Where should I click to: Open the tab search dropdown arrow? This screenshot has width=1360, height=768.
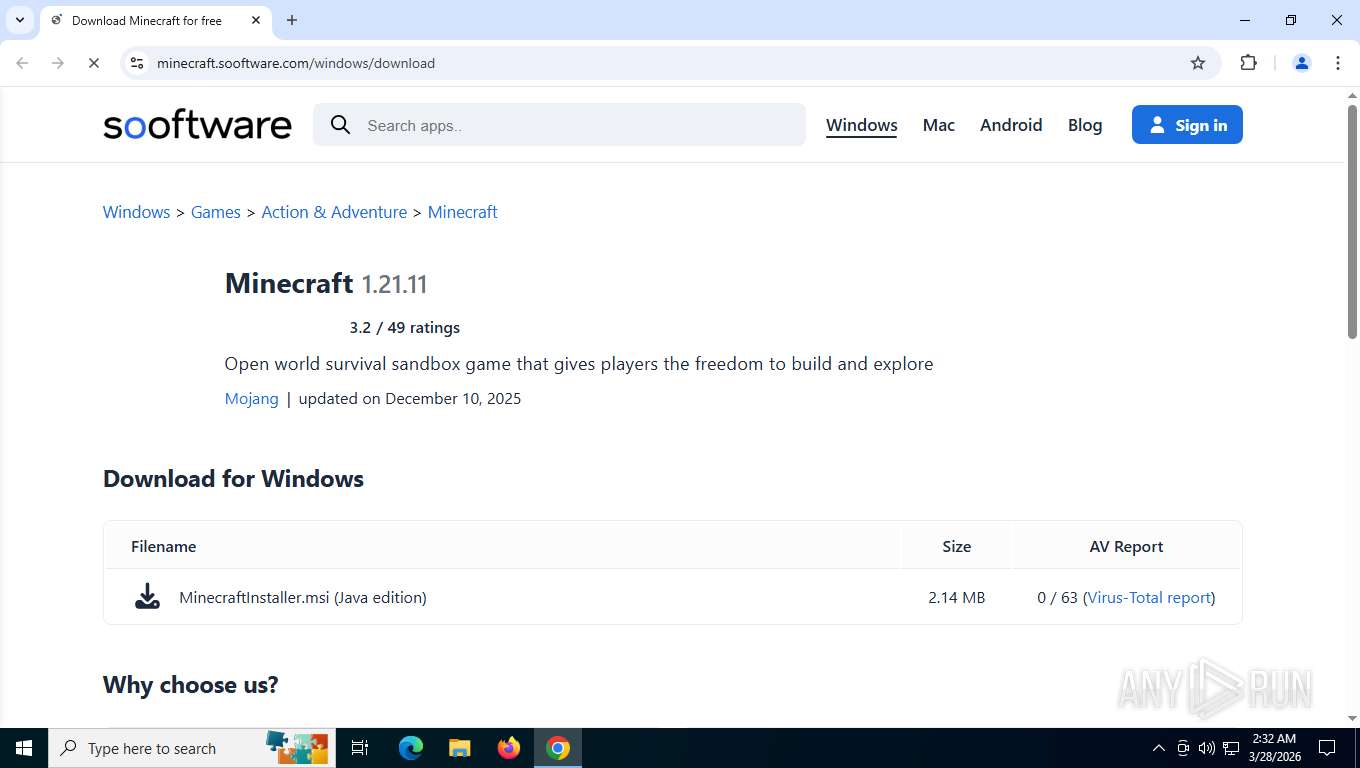click(x=19, y=20)
